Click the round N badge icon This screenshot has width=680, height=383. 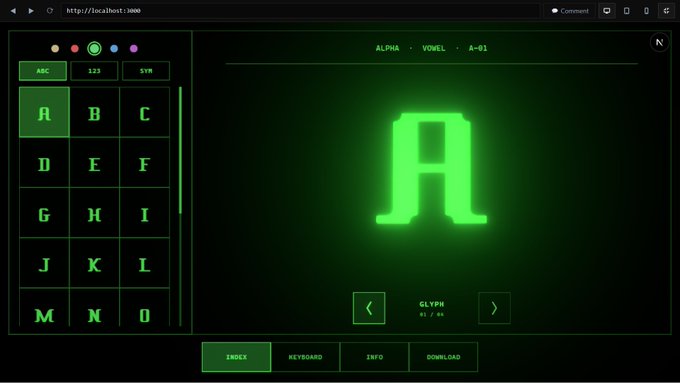659,42
